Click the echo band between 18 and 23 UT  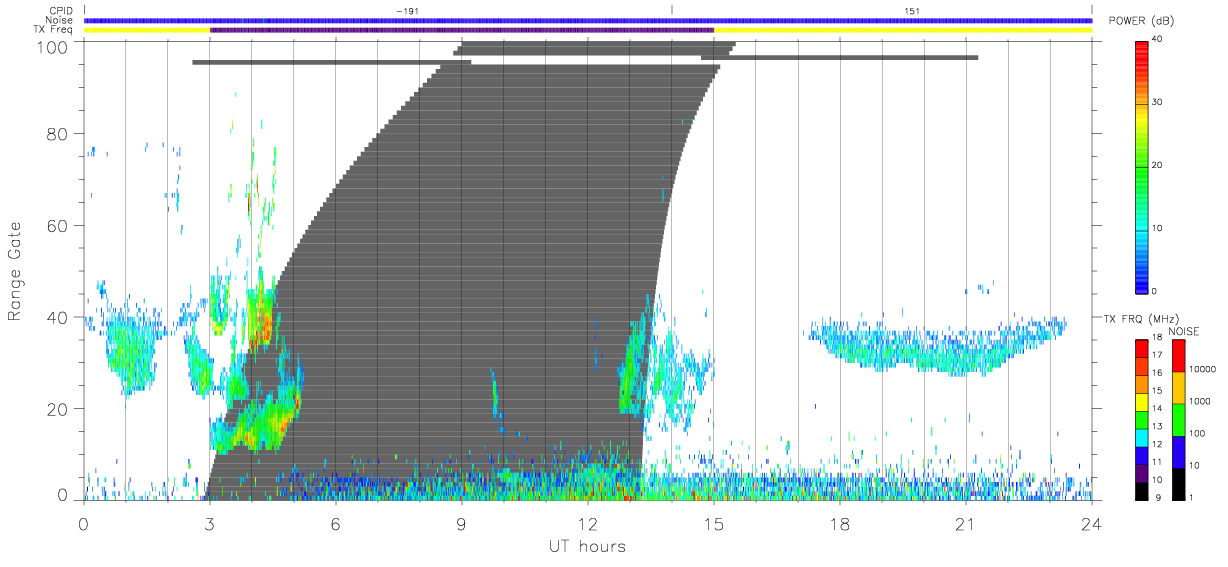tap(938, 346)
